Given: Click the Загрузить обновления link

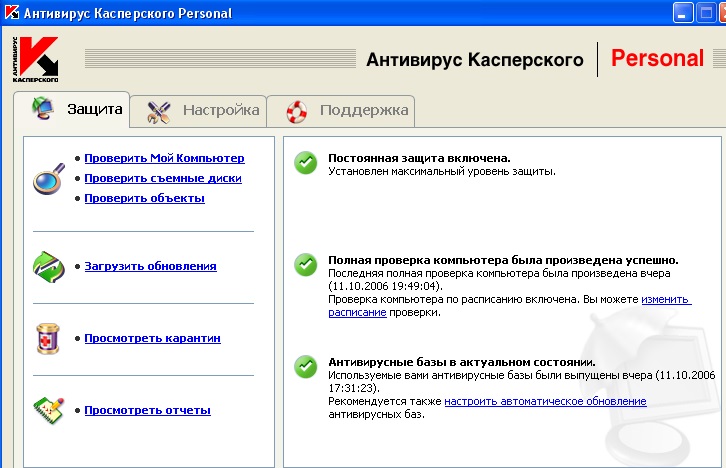Looking at the screenshot, I should 150,266.
